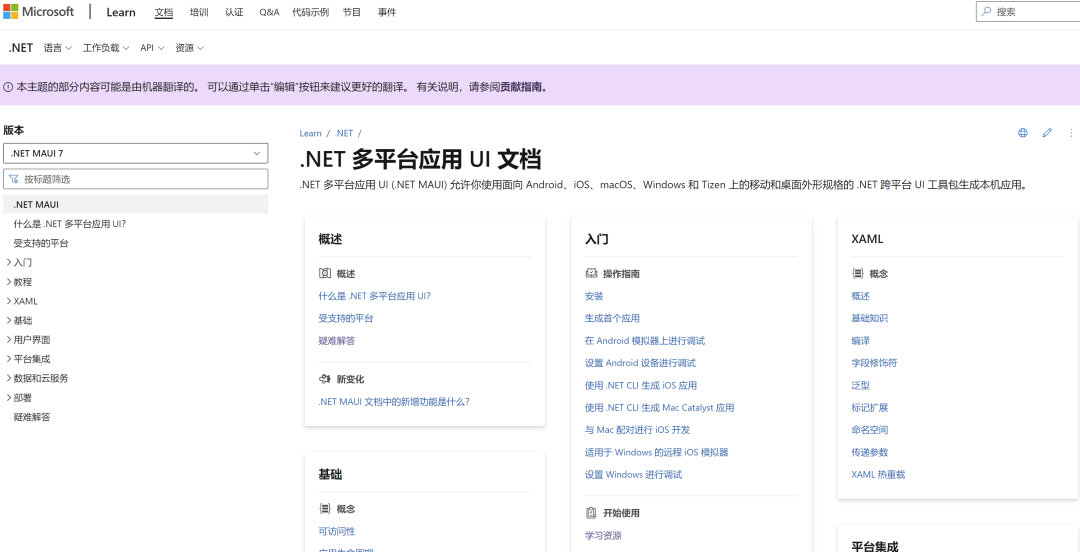Viewport: 1080px width, 552px height.
Task: Click the search magnifier icon
Action: click(986, 12)
